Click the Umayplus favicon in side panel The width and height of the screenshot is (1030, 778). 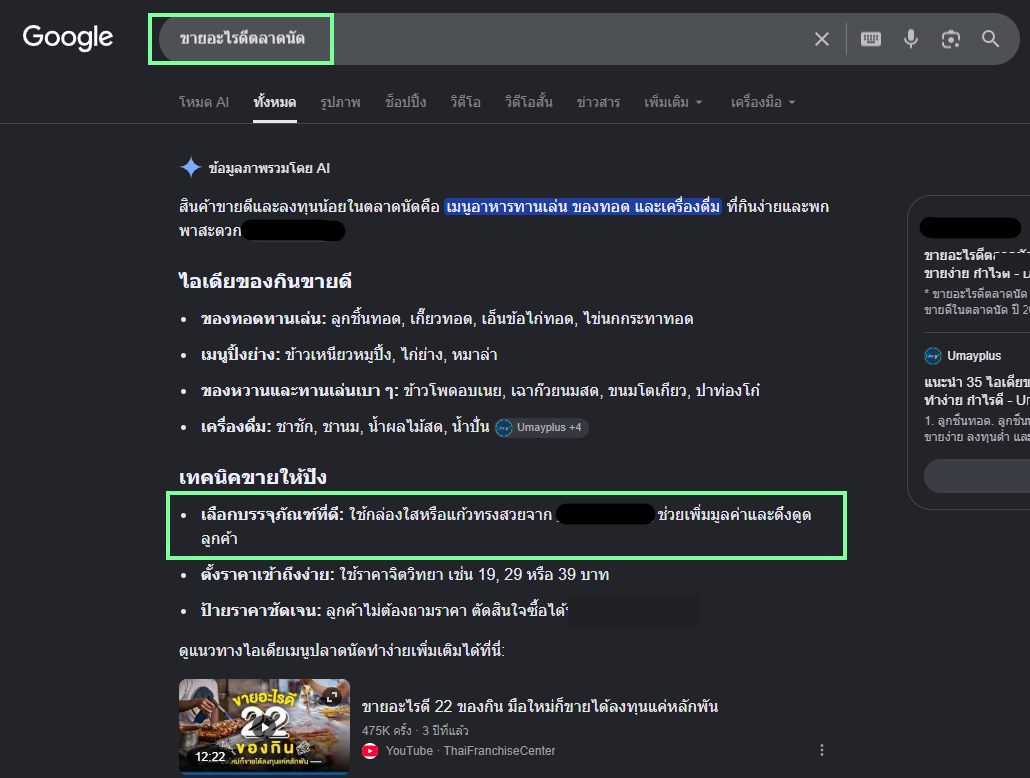(x=933, y=356)
